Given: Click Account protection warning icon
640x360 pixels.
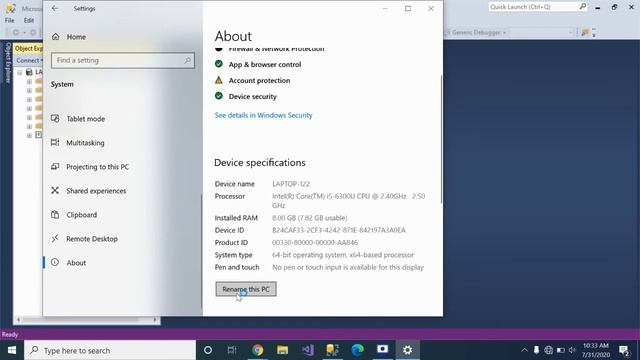Looking at the screenshot, I should [219, 80].
